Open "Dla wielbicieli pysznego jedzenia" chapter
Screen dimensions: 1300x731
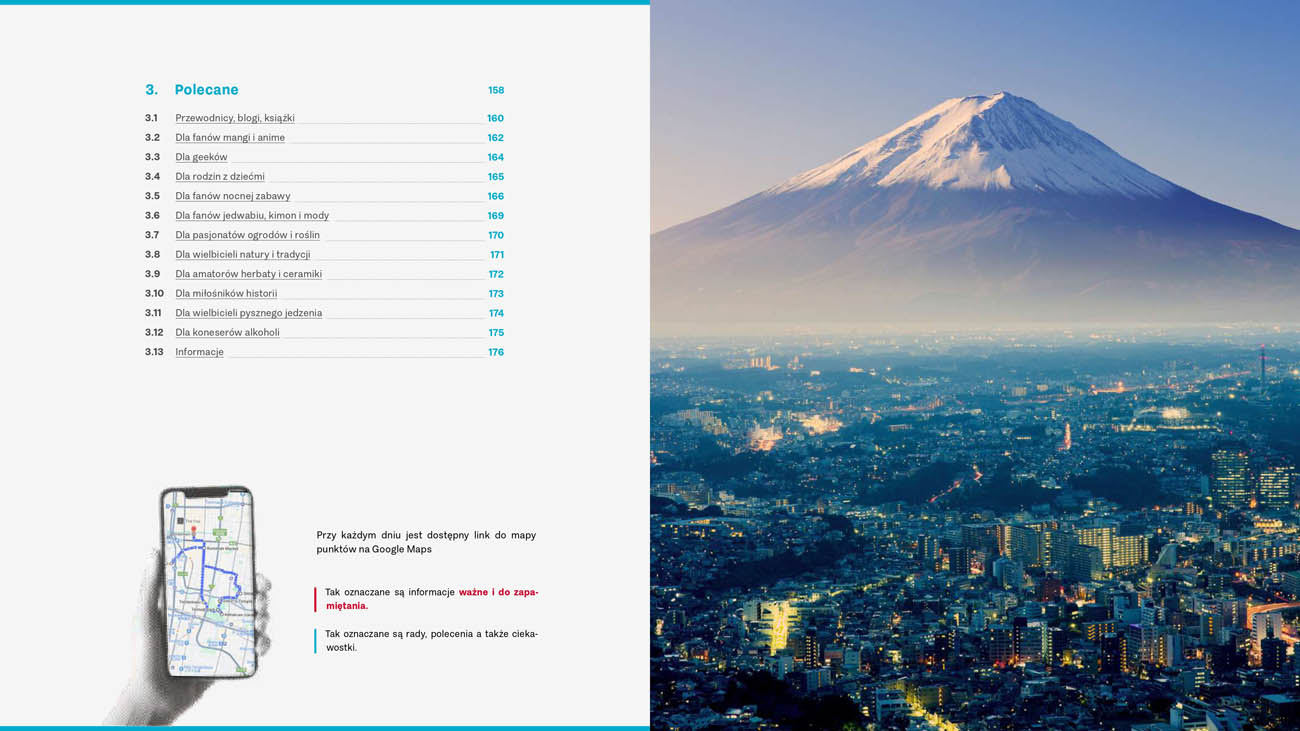coord(248,313)
